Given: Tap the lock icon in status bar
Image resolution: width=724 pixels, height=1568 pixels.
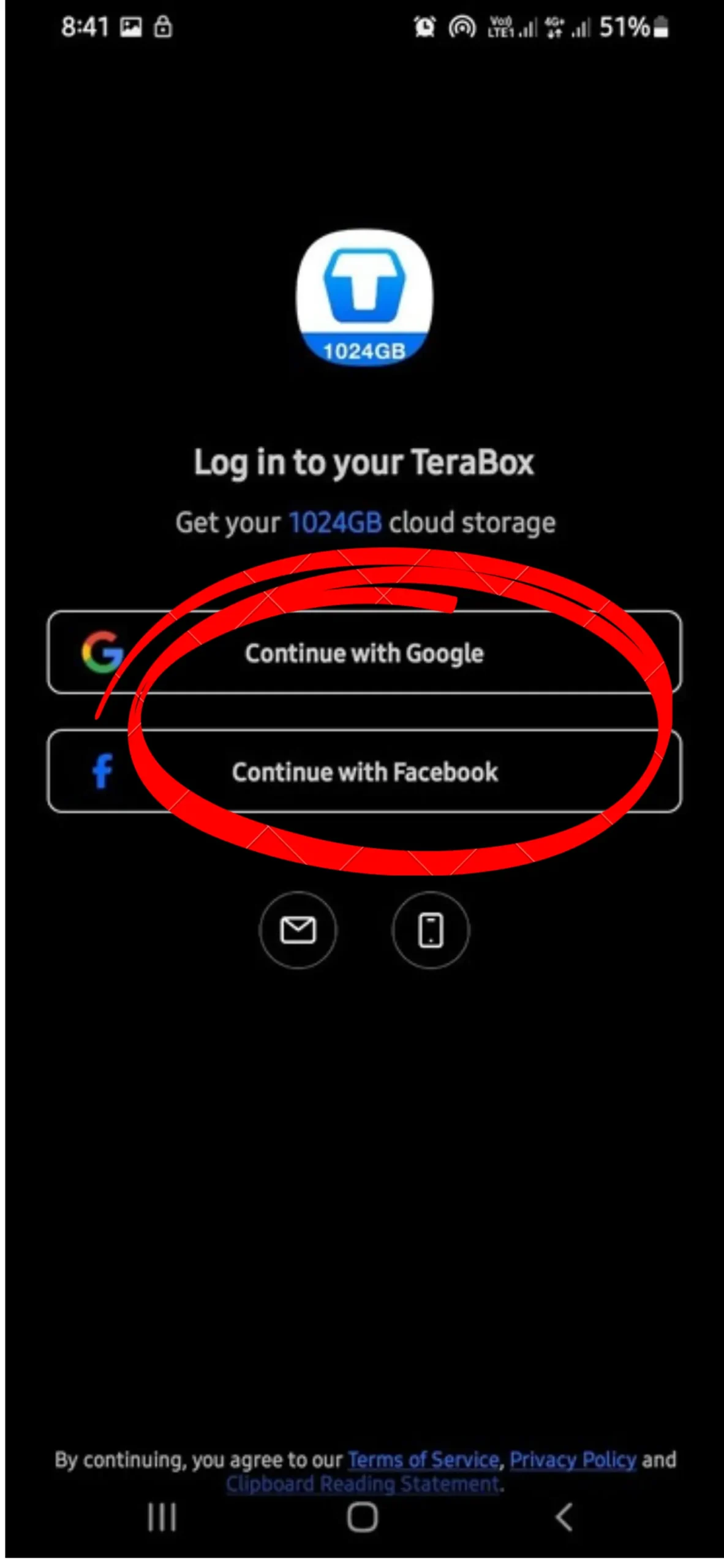Looking at the screenshot, I should click(163, 26).
